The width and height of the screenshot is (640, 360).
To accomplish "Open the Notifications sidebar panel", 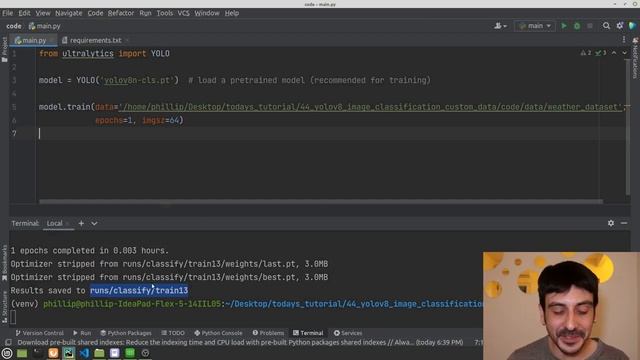I will coord(635,58).
